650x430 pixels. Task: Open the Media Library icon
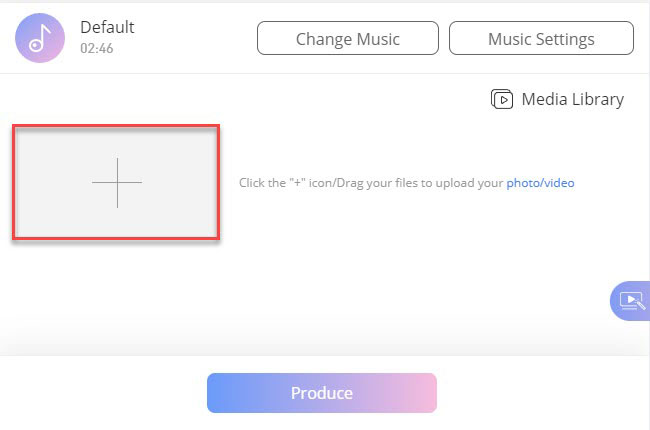click(x=501, y=99)
